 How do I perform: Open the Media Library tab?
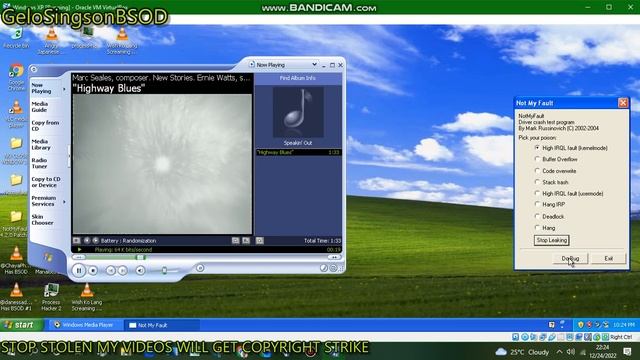[41, 144]
